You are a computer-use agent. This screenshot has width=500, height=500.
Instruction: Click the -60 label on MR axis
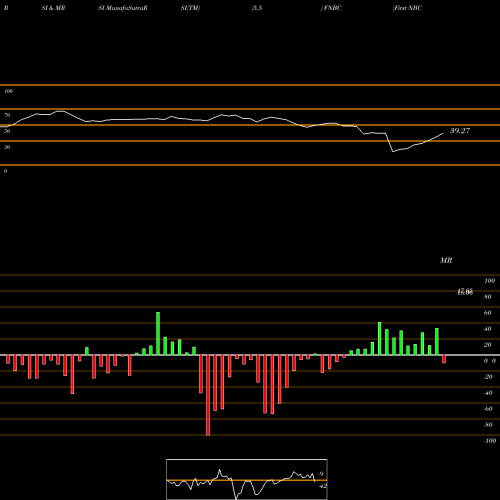click(x=488, y=409)
